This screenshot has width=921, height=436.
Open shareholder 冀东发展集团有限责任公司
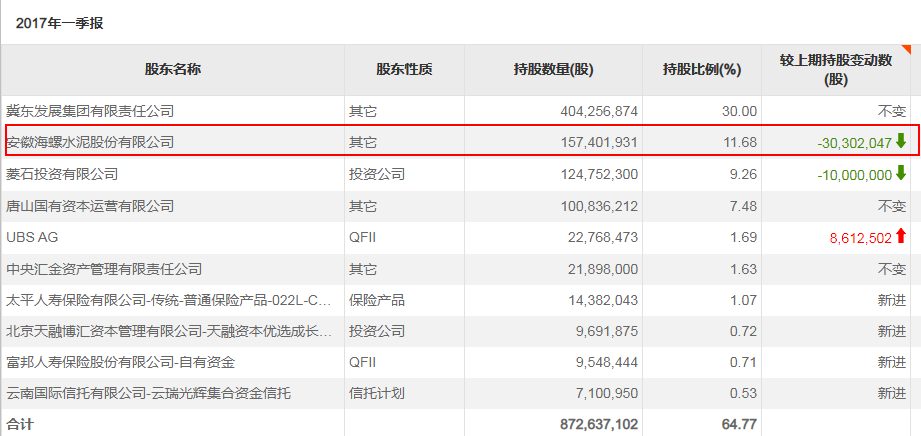click(x=90, y=110)
